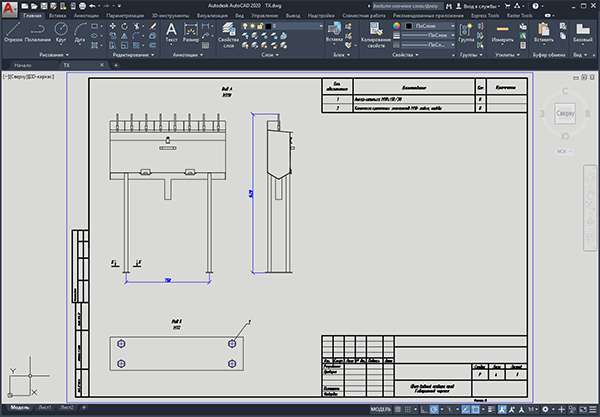Toggle object snap tracking in status bar
Viewport: 600px width, 417px height.
[465, 409]
